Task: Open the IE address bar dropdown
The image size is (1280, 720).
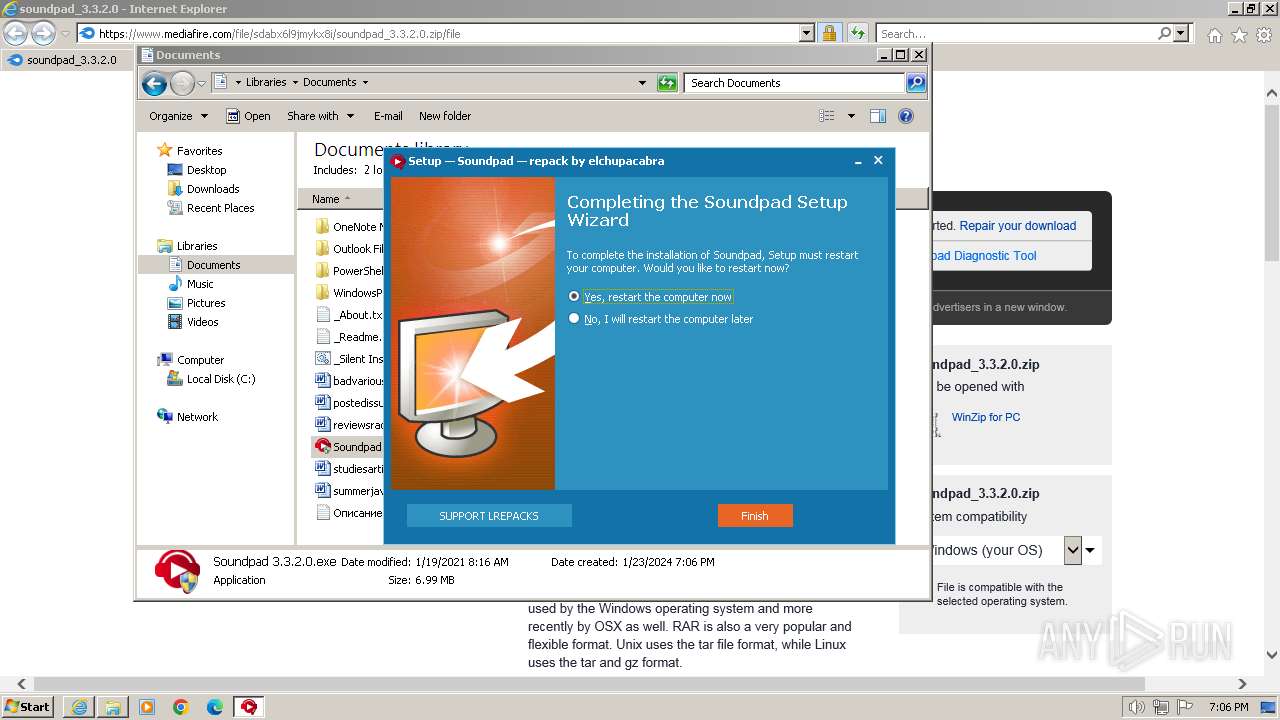Action: pyautogui.click(x=807, y=33)
